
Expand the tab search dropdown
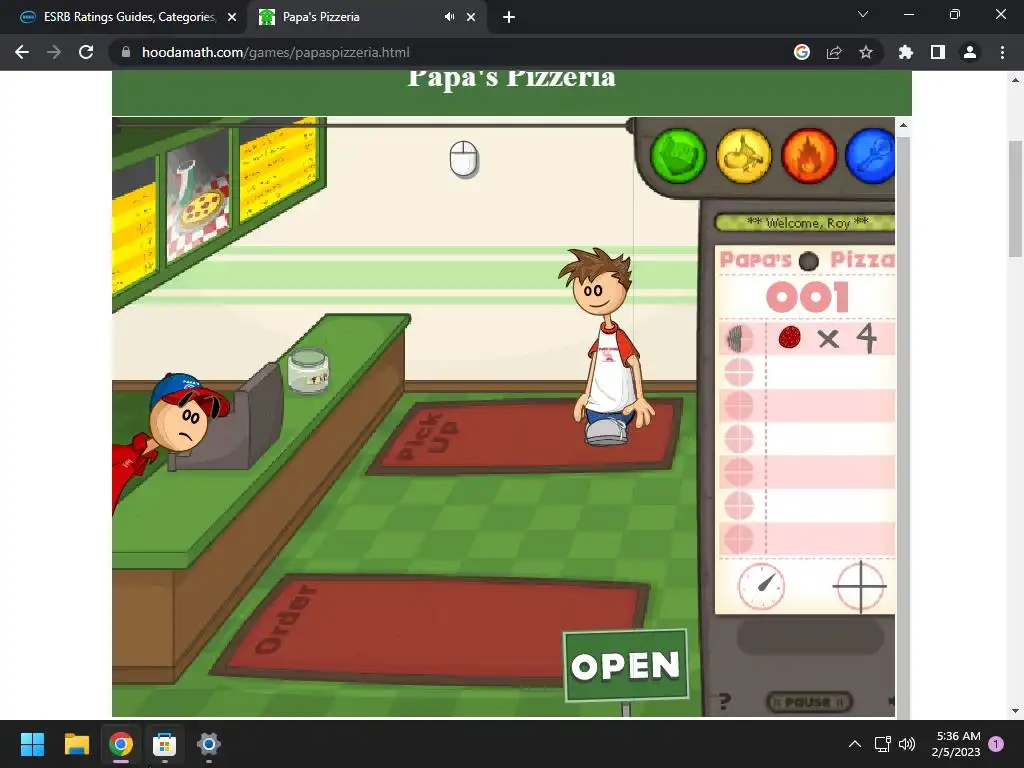point(863,14)
